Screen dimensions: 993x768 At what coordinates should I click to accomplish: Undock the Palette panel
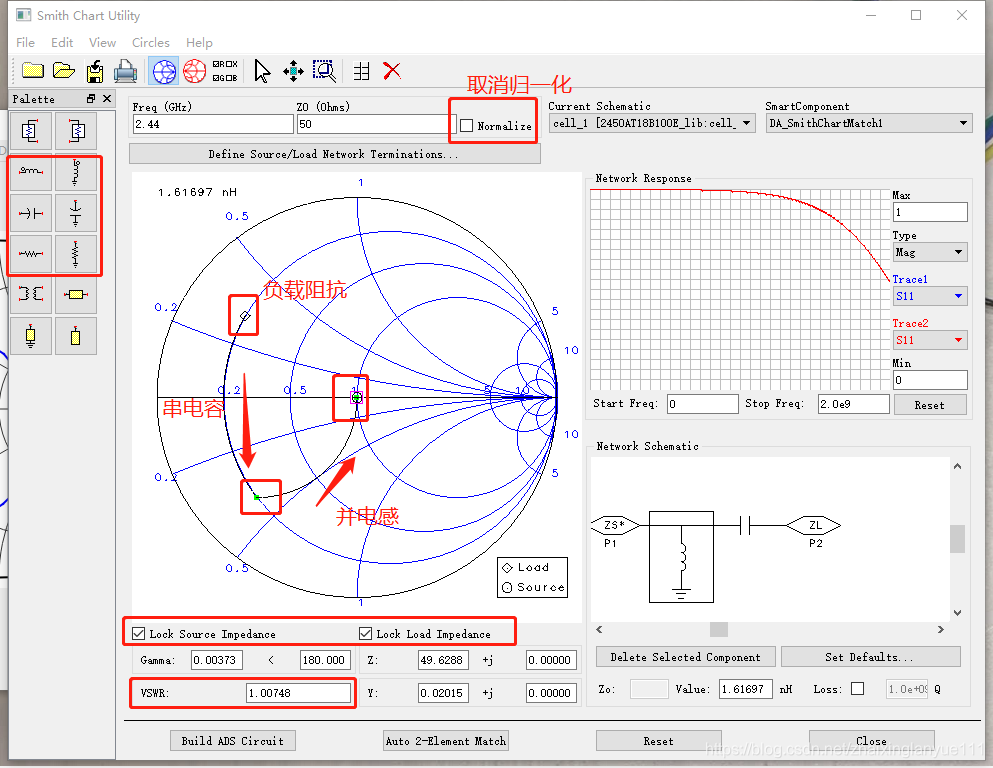pyautogui.click(x=91, y=99)
